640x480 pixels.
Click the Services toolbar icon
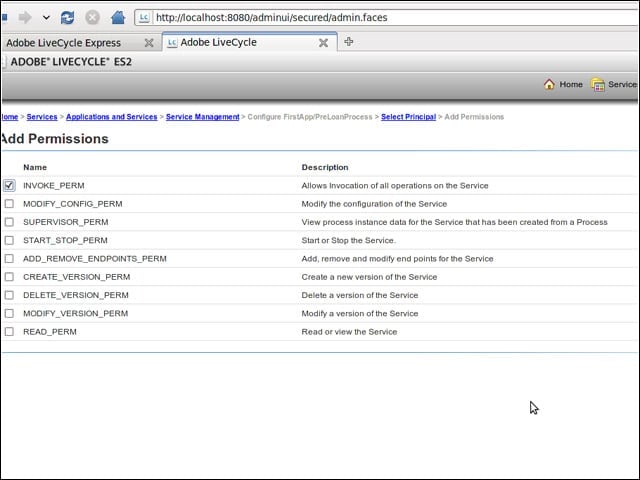(598, 84)
